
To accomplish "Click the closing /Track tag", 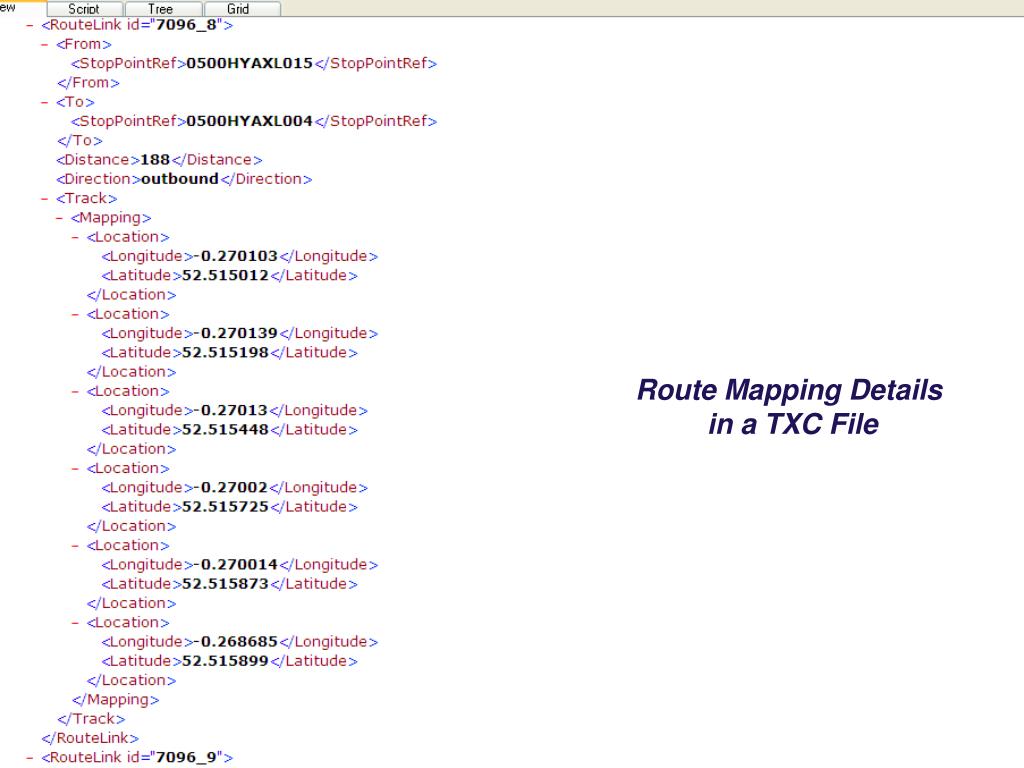I will coord(91,719).
